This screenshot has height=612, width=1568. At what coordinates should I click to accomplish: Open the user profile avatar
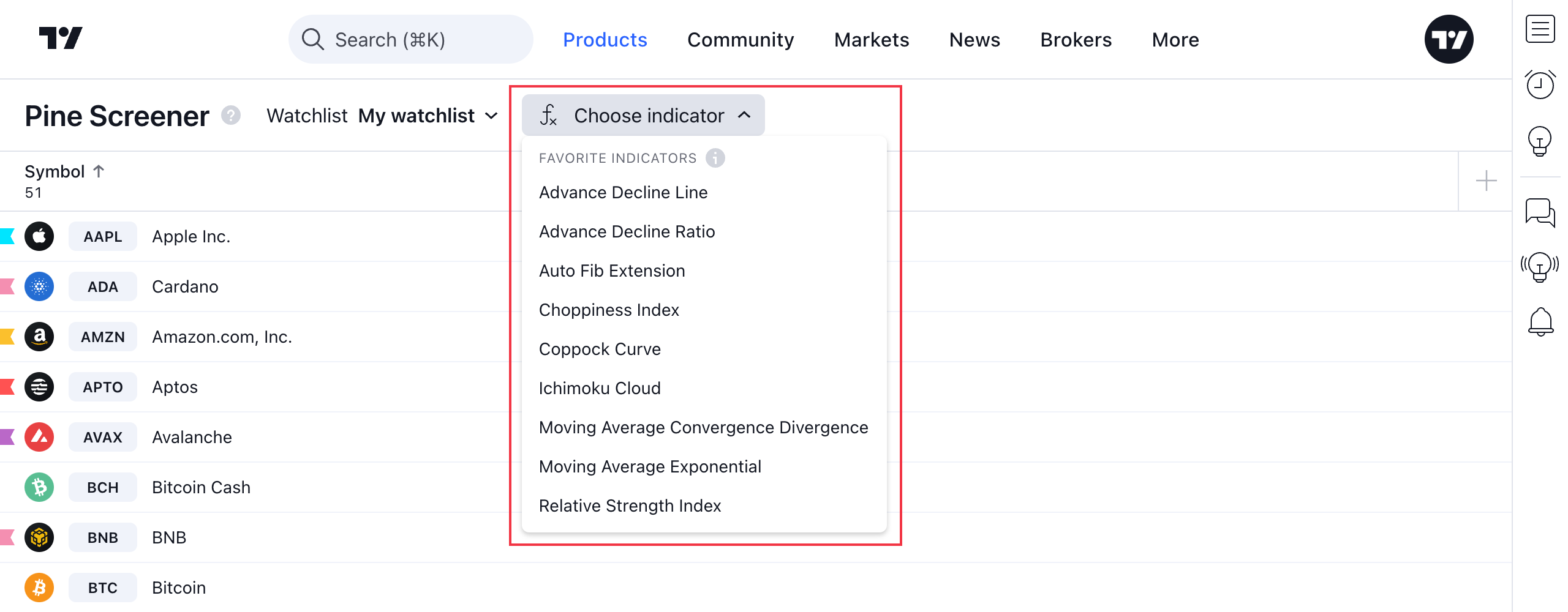click(1449, 39)
